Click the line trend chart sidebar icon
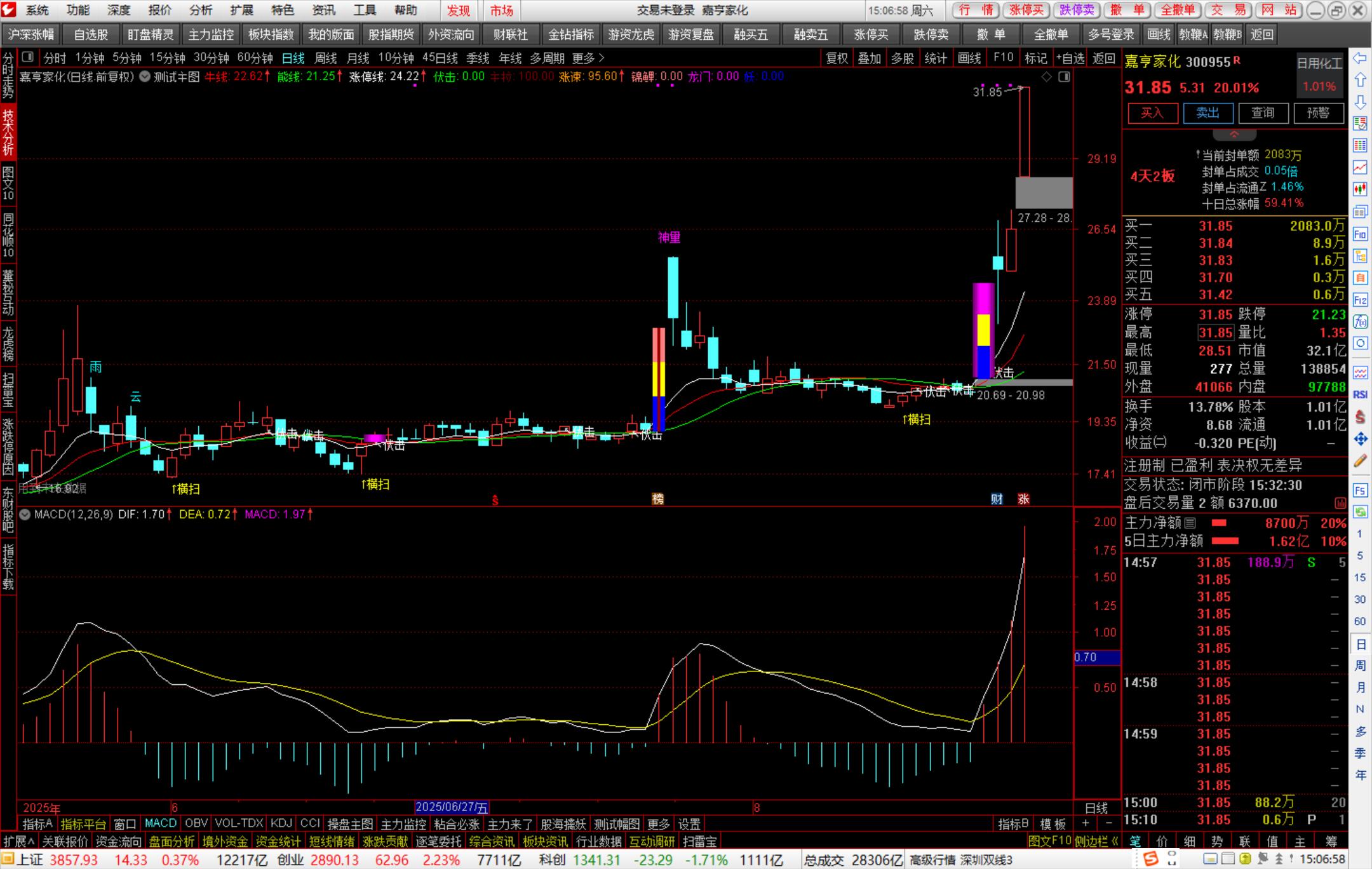 pos(1360,167)
